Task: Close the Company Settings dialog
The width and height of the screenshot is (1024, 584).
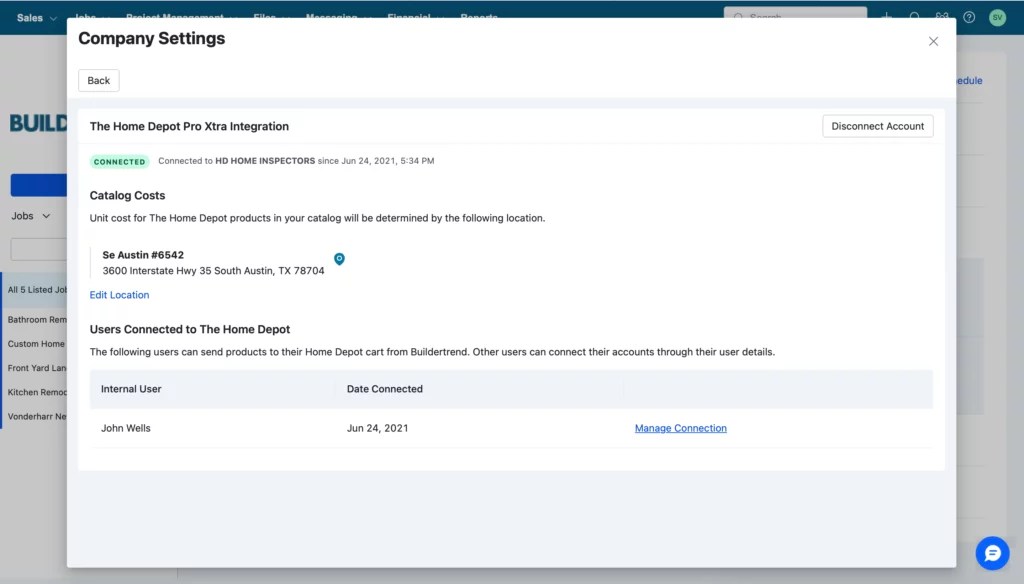Action: click(933, 41)
